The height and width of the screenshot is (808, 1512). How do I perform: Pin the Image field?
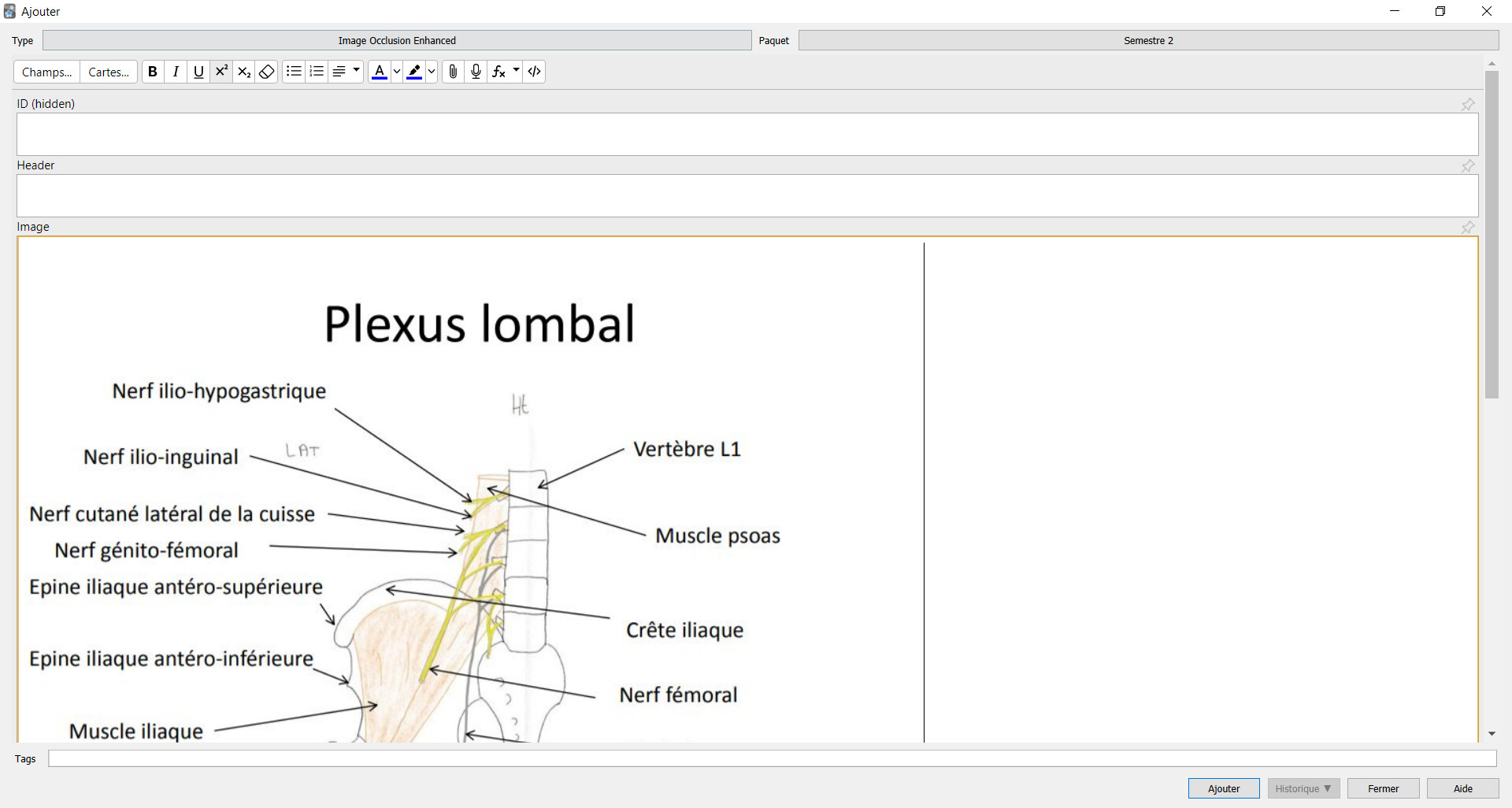tap(1468, 227)
